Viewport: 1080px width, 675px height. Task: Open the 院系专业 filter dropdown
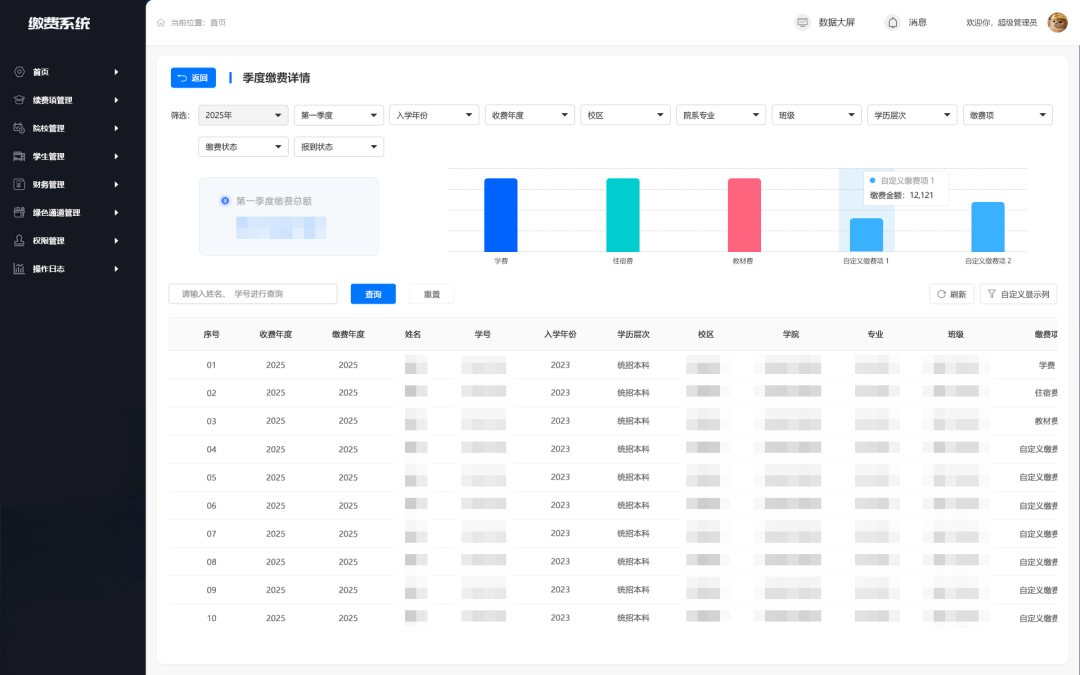720,115
